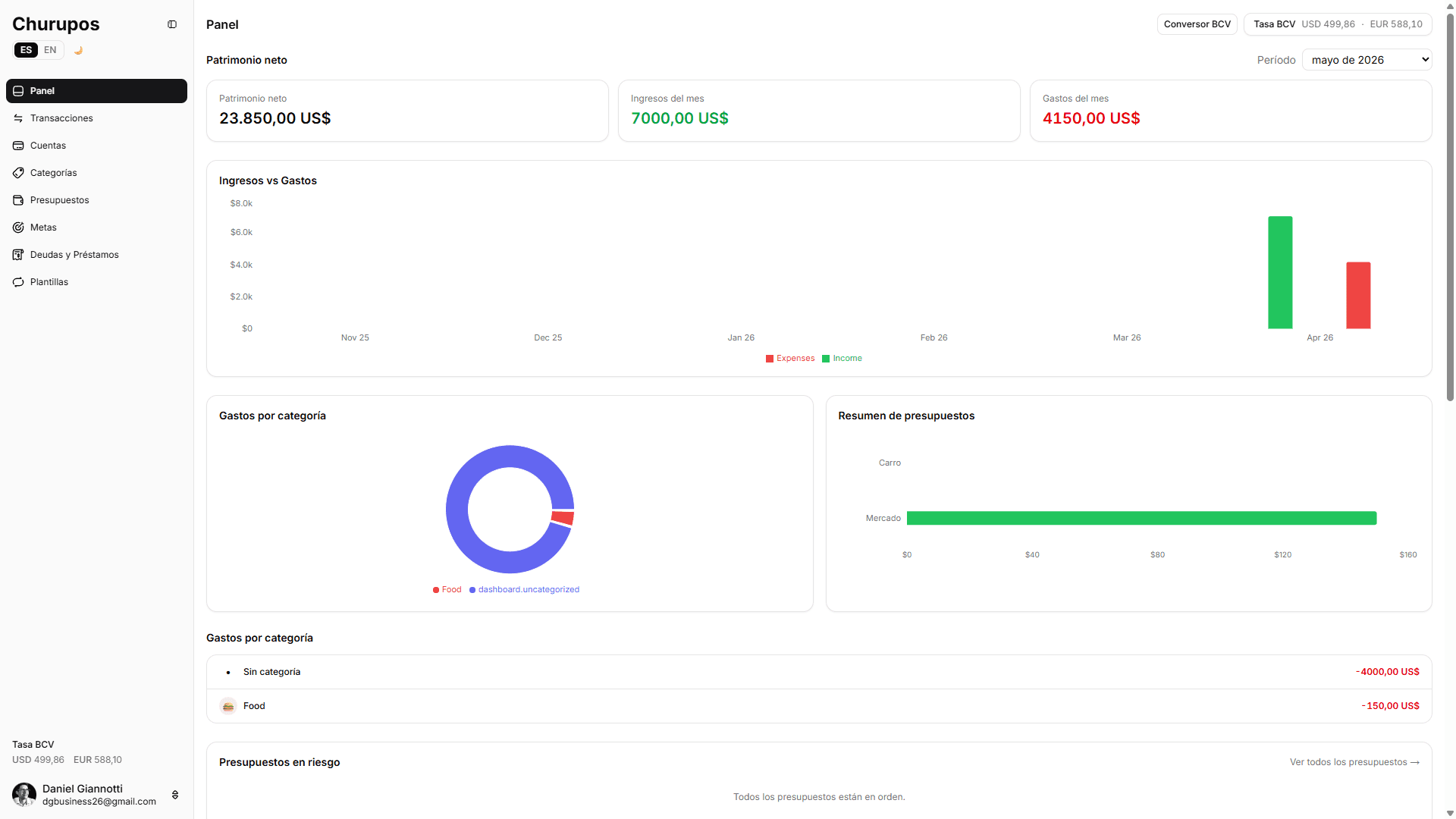This screenshot has width=1456, height=819.
Task: Click the Transacciones arrows icon
Action: pos(18,118)
